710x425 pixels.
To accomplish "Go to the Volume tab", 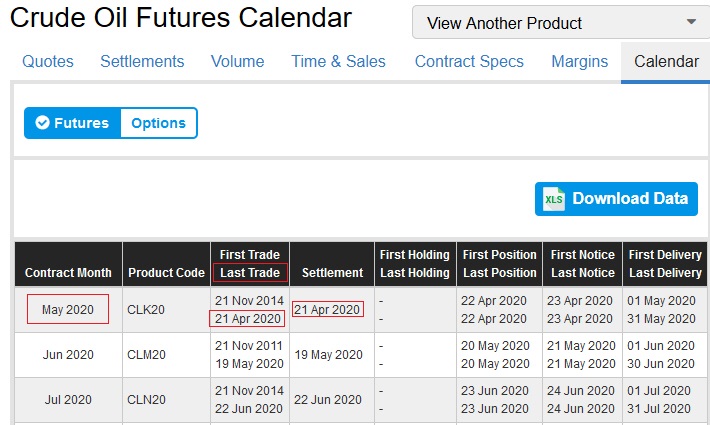I will (x=238, y=62).
